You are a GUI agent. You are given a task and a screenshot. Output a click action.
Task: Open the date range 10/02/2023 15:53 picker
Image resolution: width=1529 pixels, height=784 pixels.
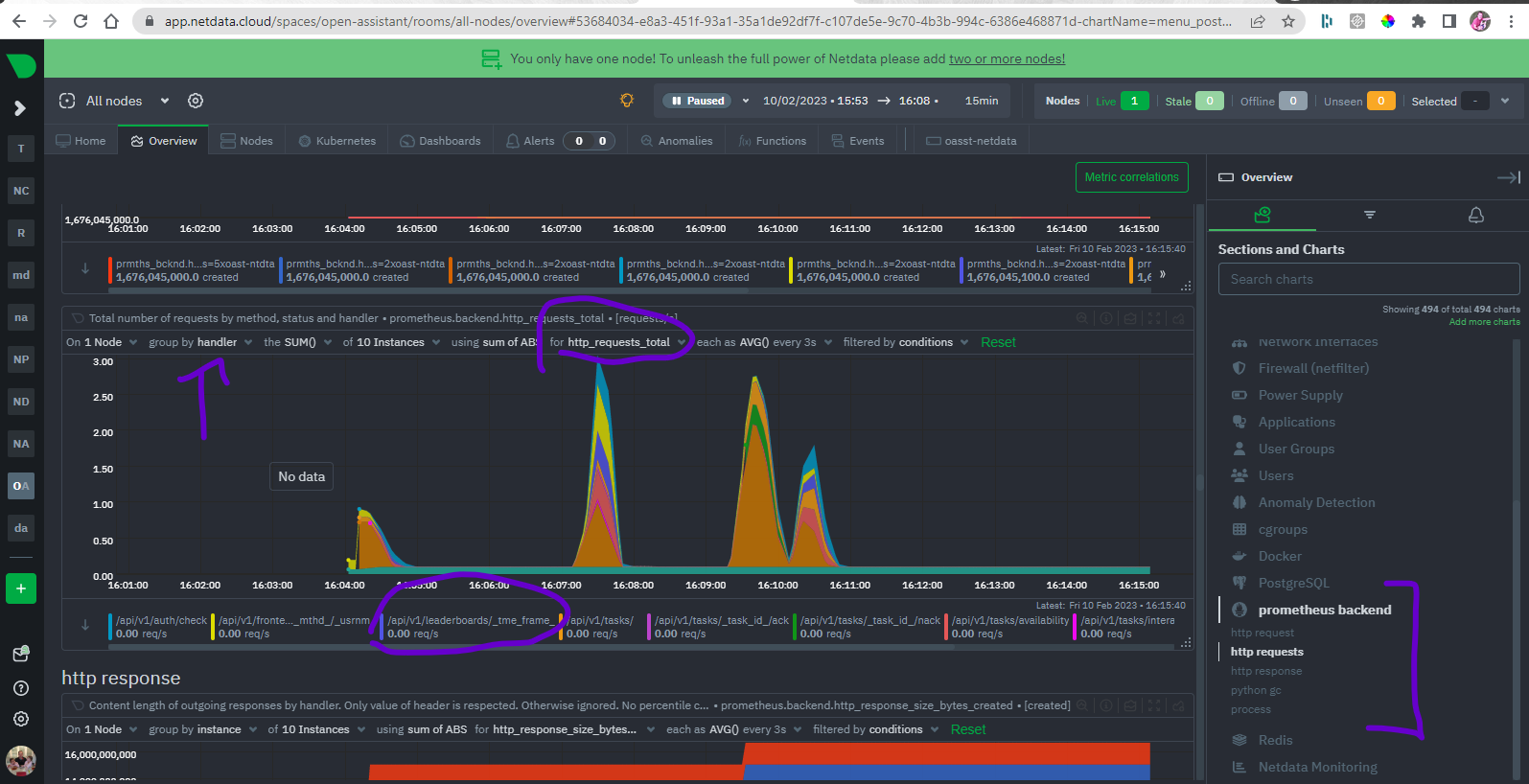click(x=850, y=101)
